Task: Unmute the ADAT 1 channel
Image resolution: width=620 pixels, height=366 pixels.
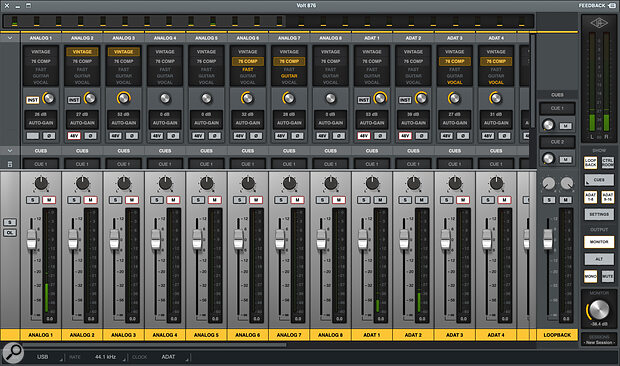Action: pos(380,200)
